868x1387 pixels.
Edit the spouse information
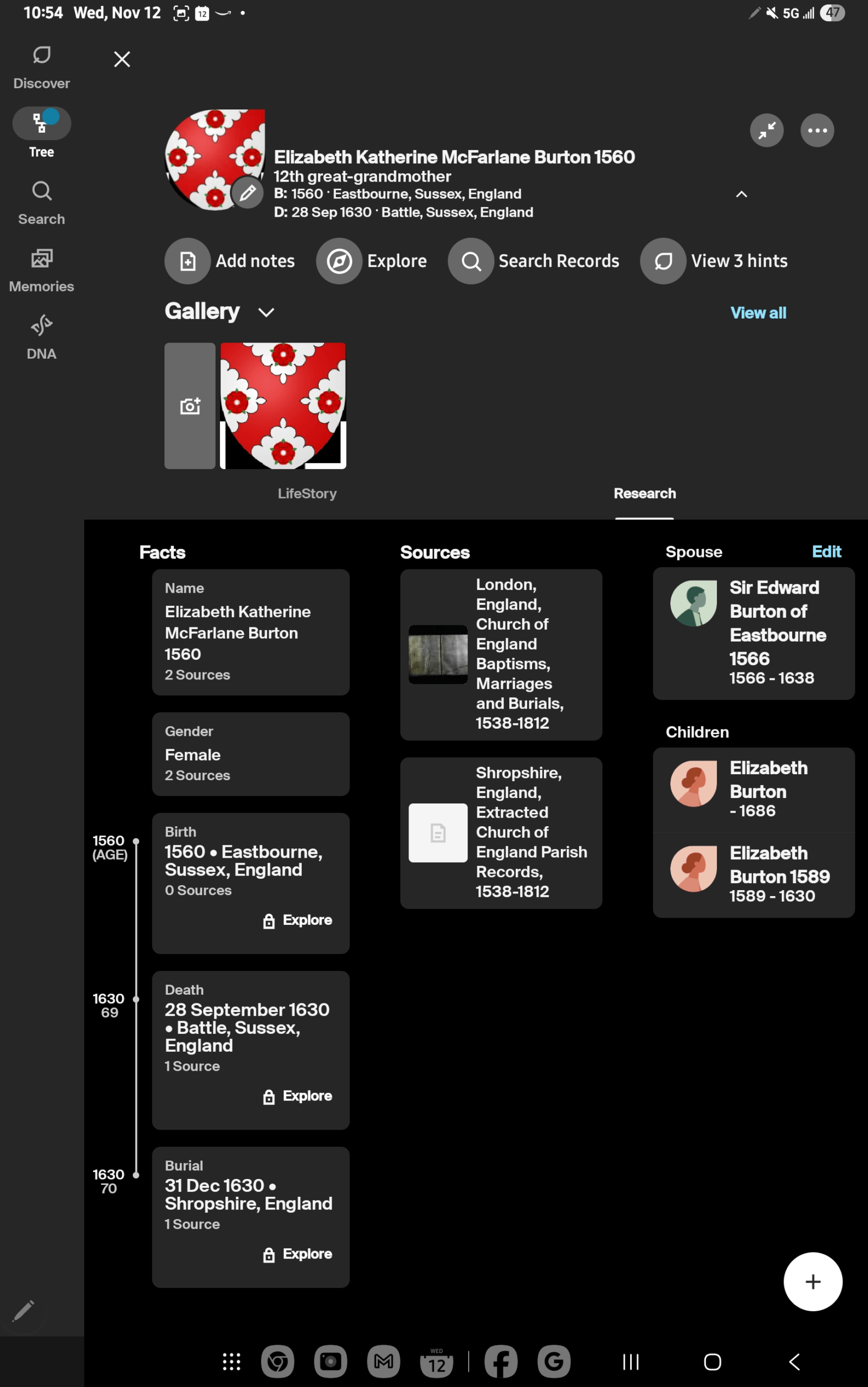point(826,552)
